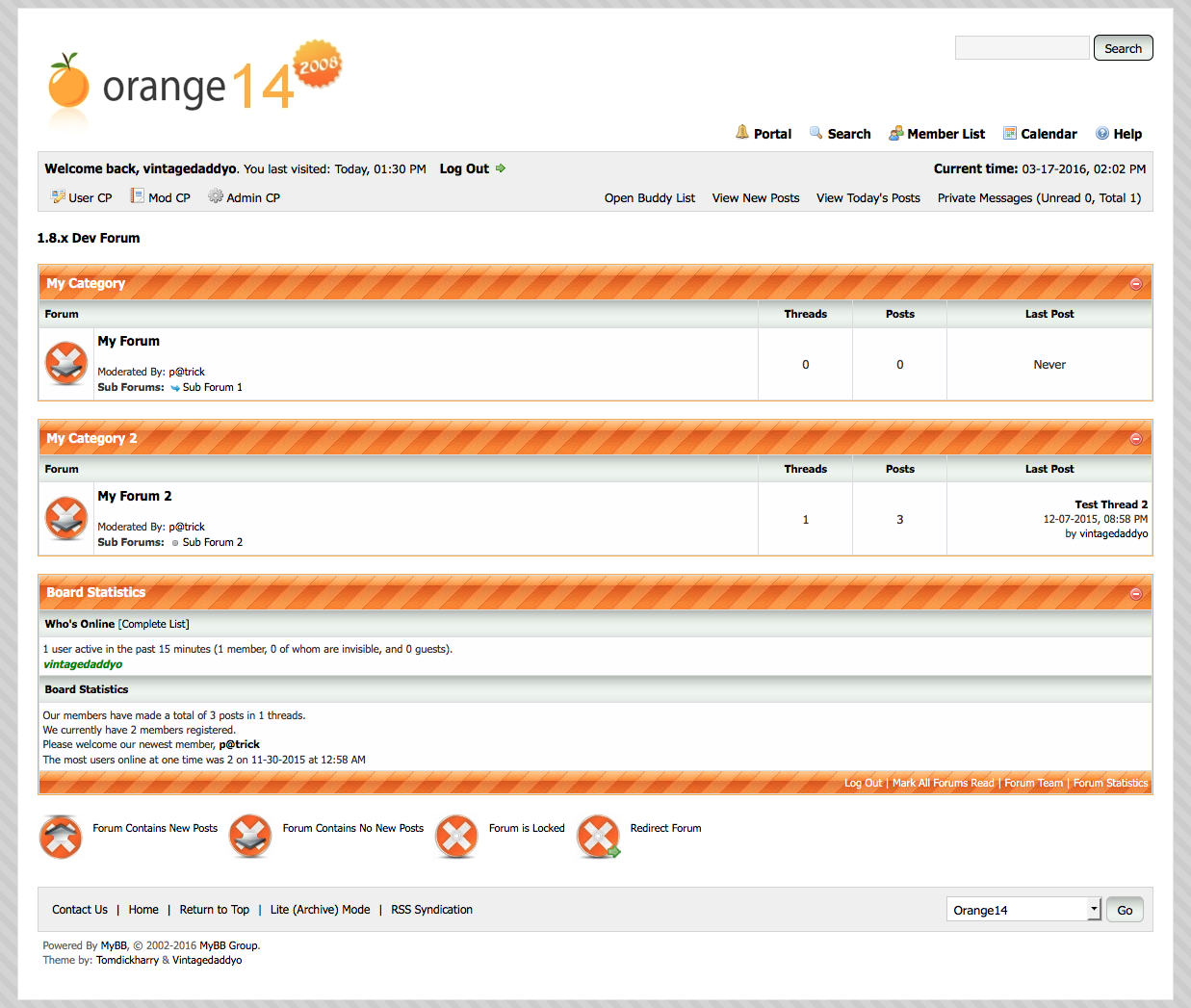The height and width of the screenshot is (1008, 1191).
Task: Click the My Forum 2 status icon
Action: [66, 519]
